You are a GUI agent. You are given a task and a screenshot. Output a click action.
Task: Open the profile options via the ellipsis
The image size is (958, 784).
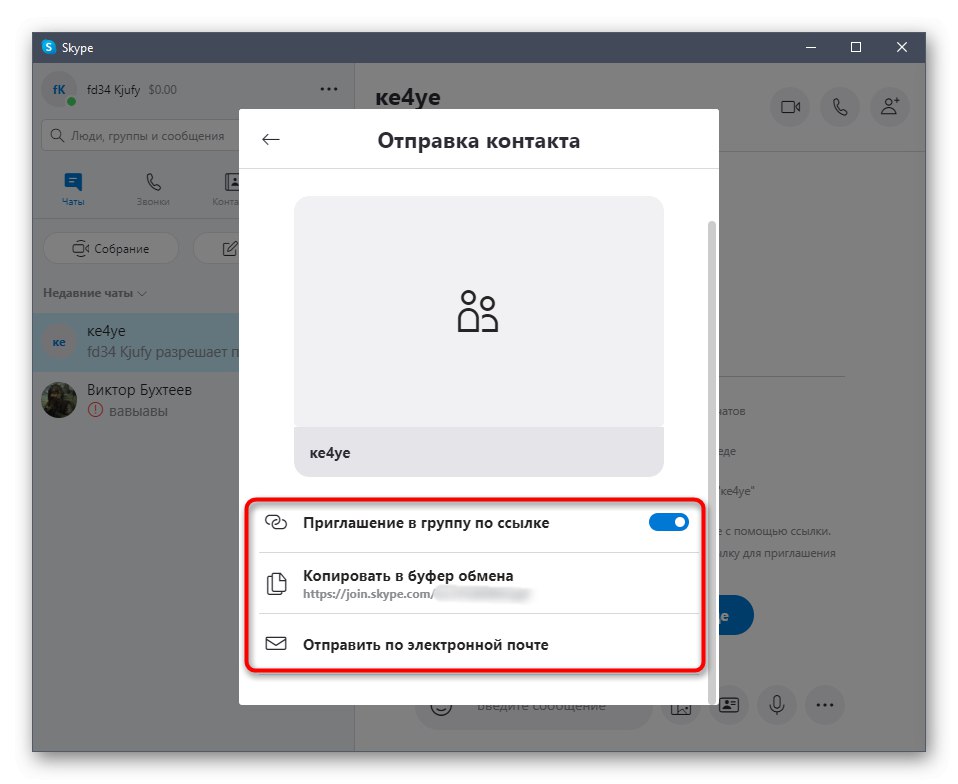tap(328, 89)
